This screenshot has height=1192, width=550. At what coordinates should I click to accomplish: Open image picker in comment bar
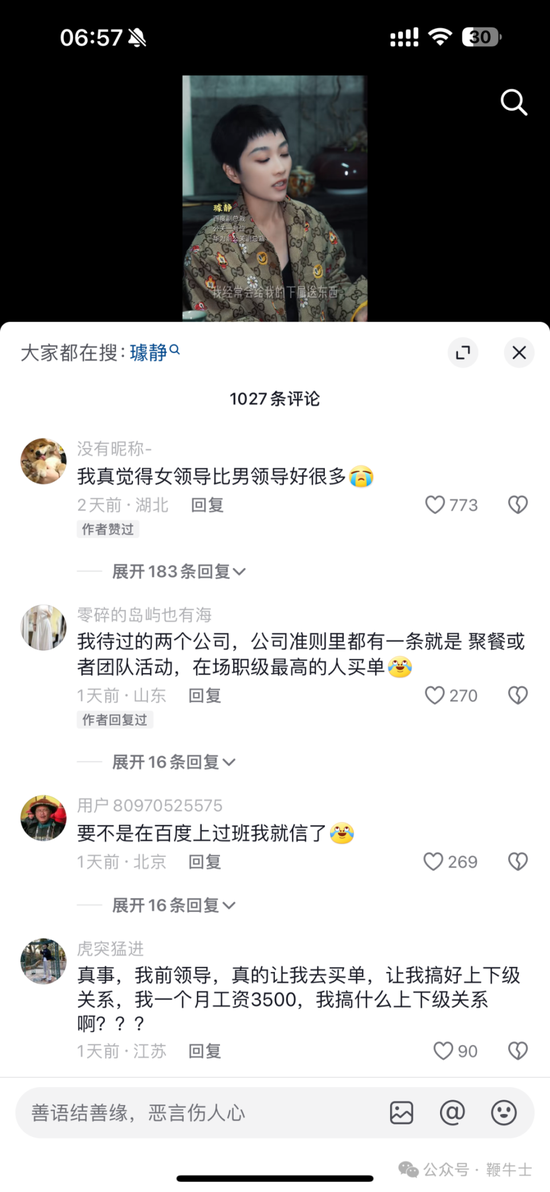pos(402,1113)
